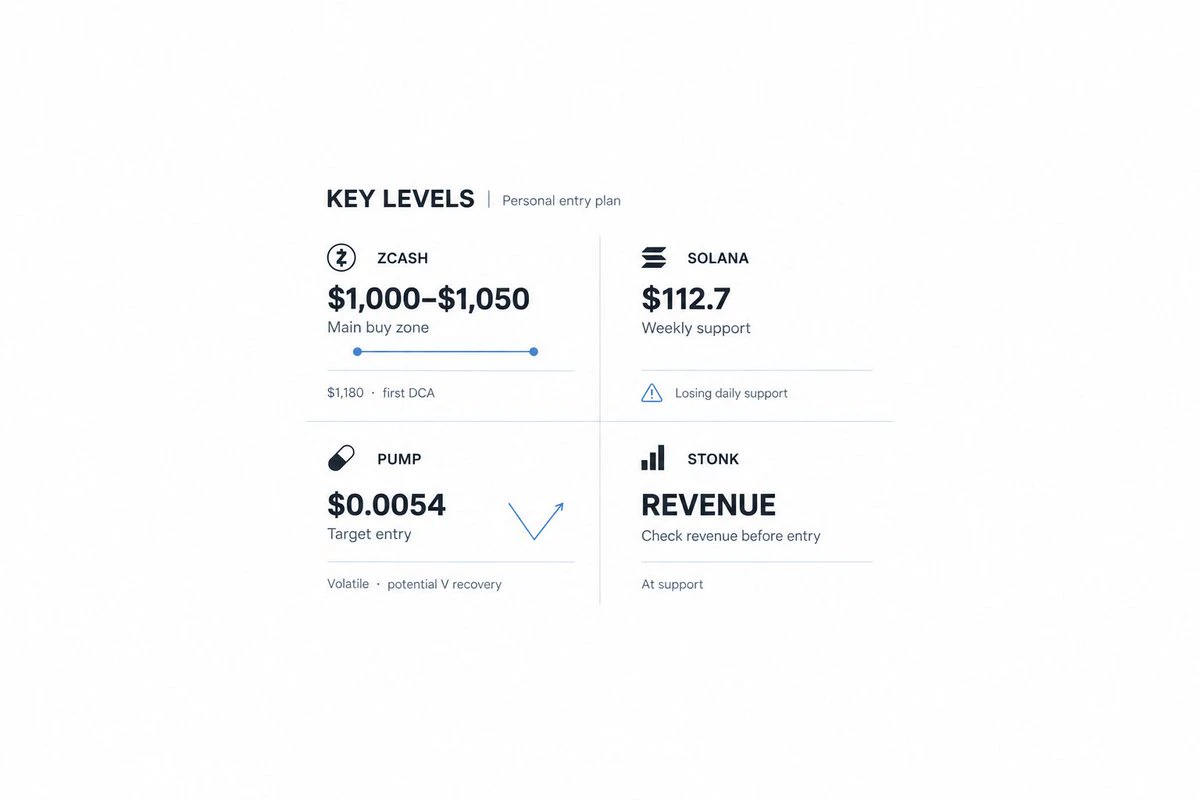This screenshot has width=1200, height=800.
Task: Select the KEY LEVELS heading
Action: [x=401, y=199]
